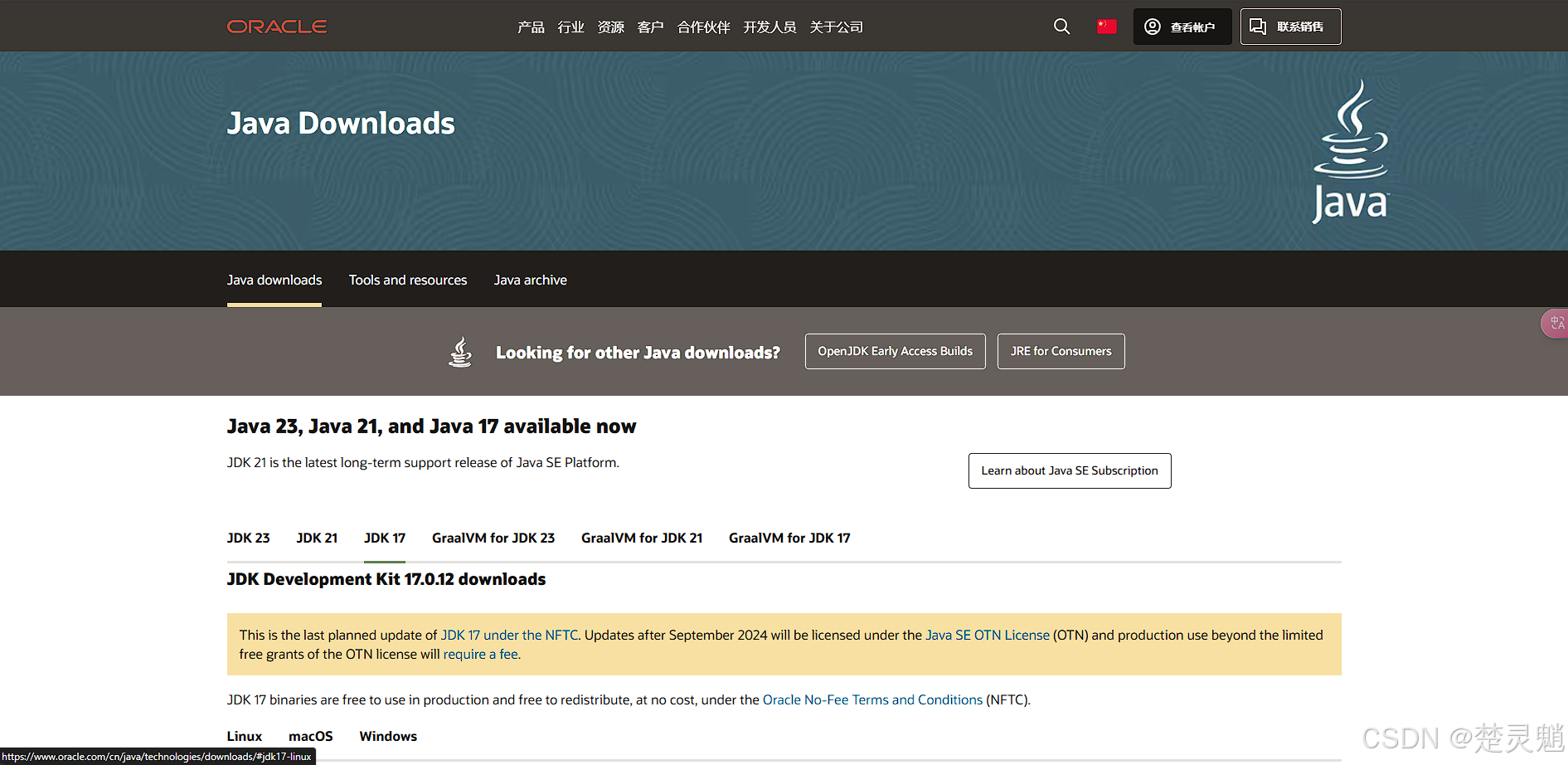1568x765 pixels.
Task: Click Learn about Java SE Subscription
Action: point(1070,470)
